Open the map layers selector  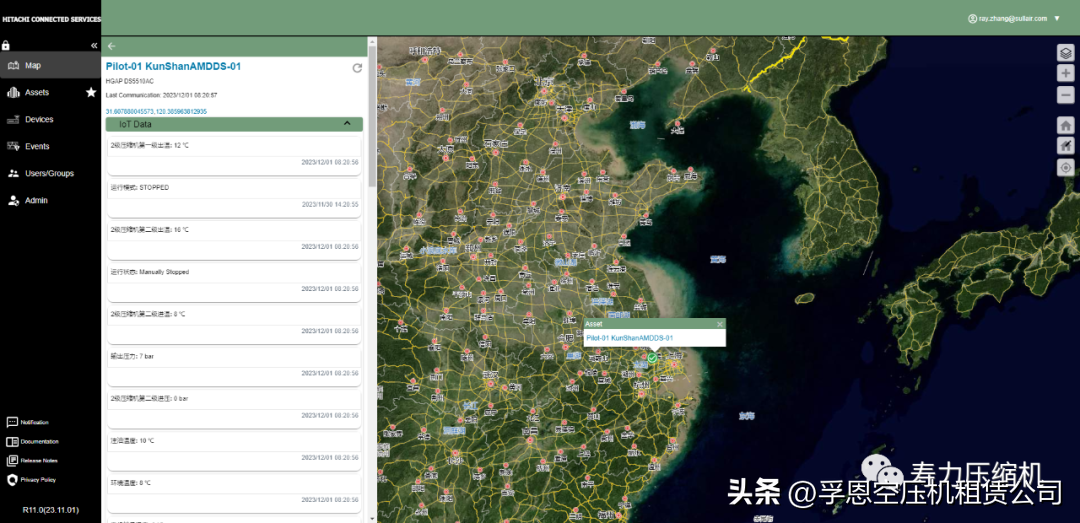pos(1066,53)
